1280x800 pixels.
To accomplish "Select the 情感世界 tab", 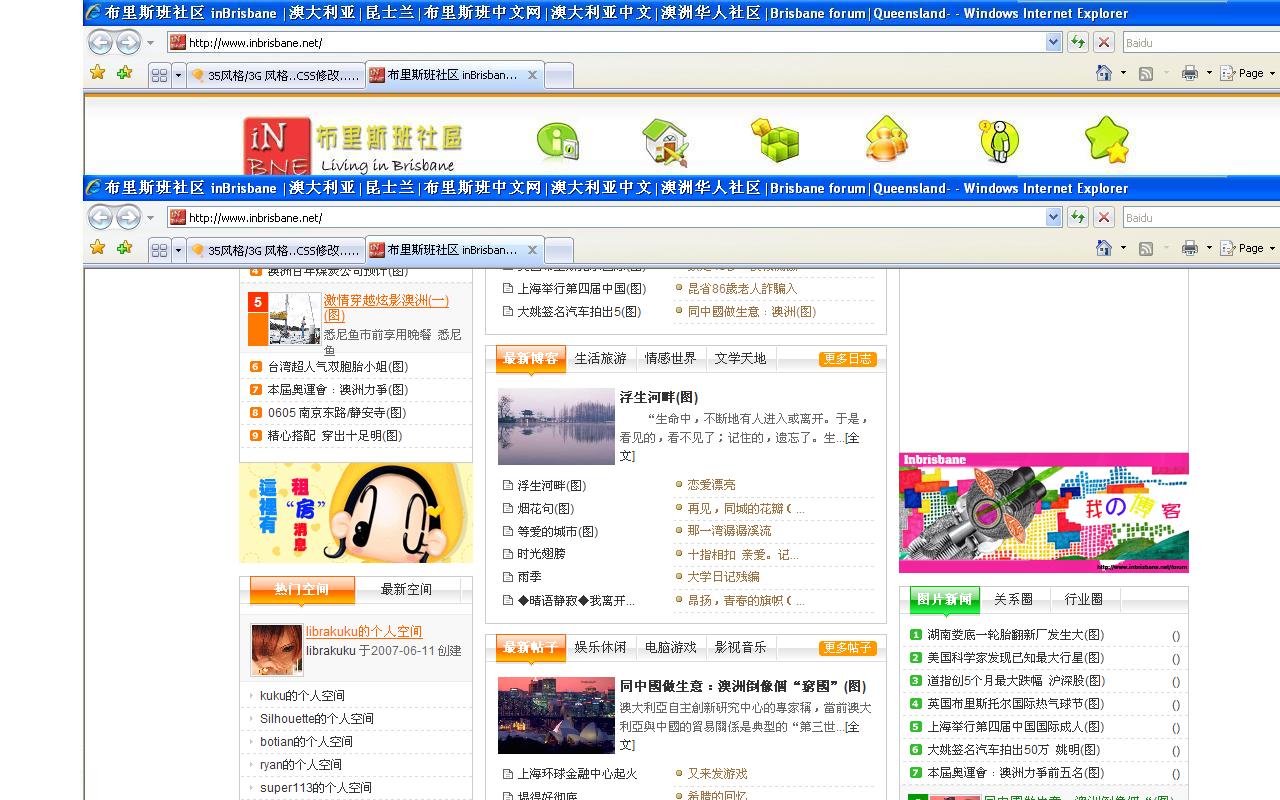I will pyautogui.click(x=670, y=358).
